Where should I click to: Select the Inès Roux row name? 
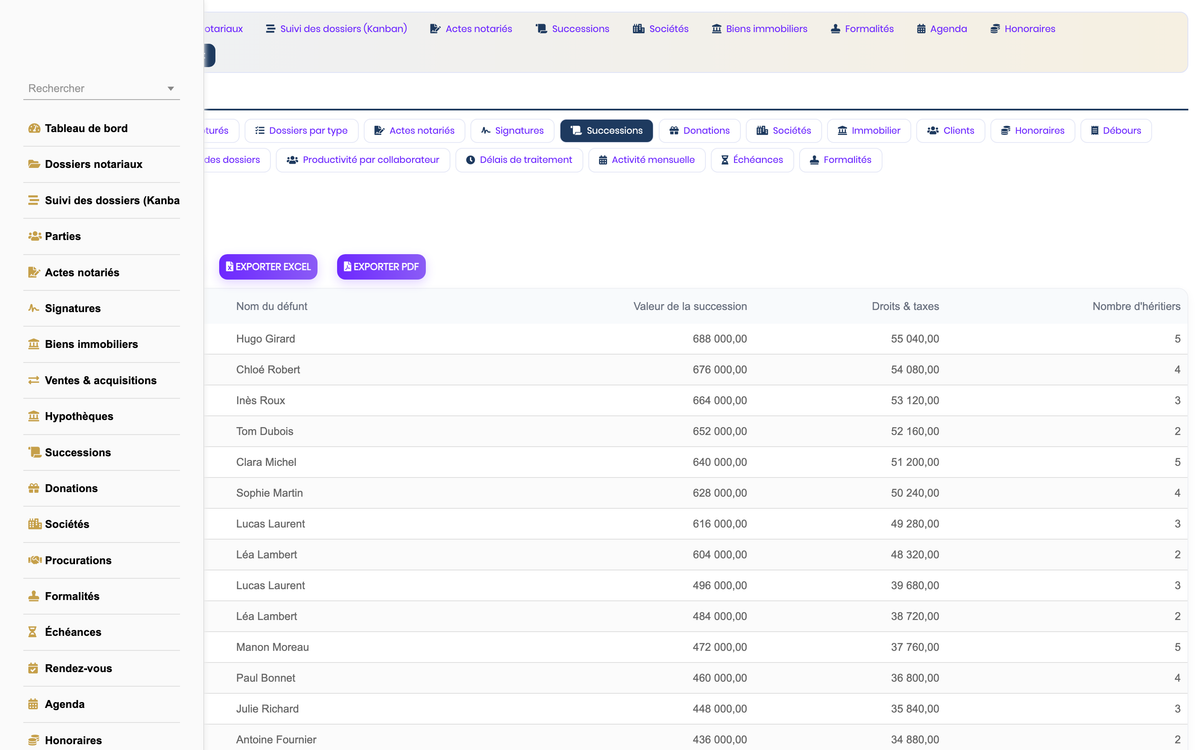point(261,401)
